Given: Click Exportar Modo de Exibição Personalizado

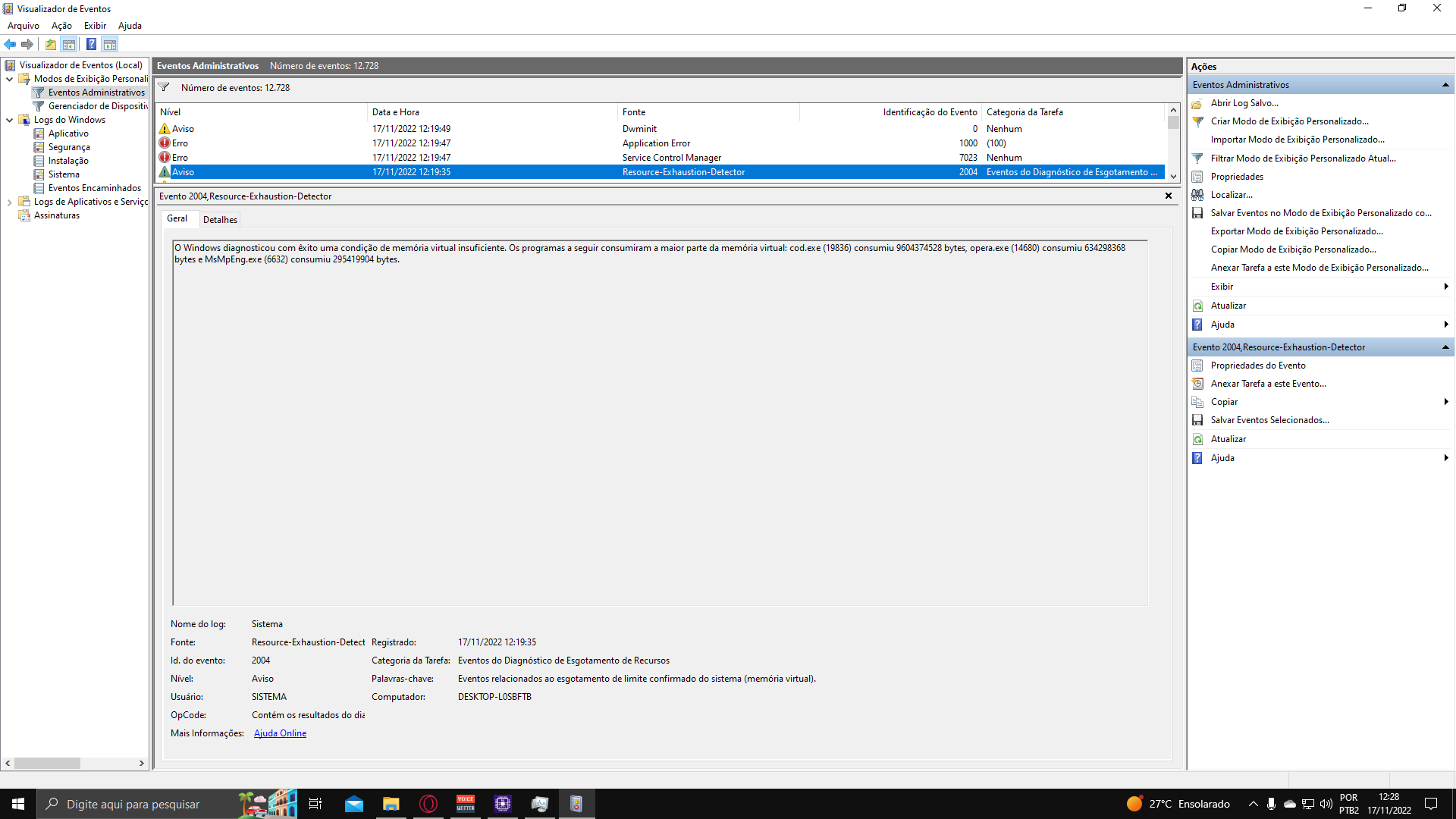Looking at the screenshot, I should pos(1297,231).
